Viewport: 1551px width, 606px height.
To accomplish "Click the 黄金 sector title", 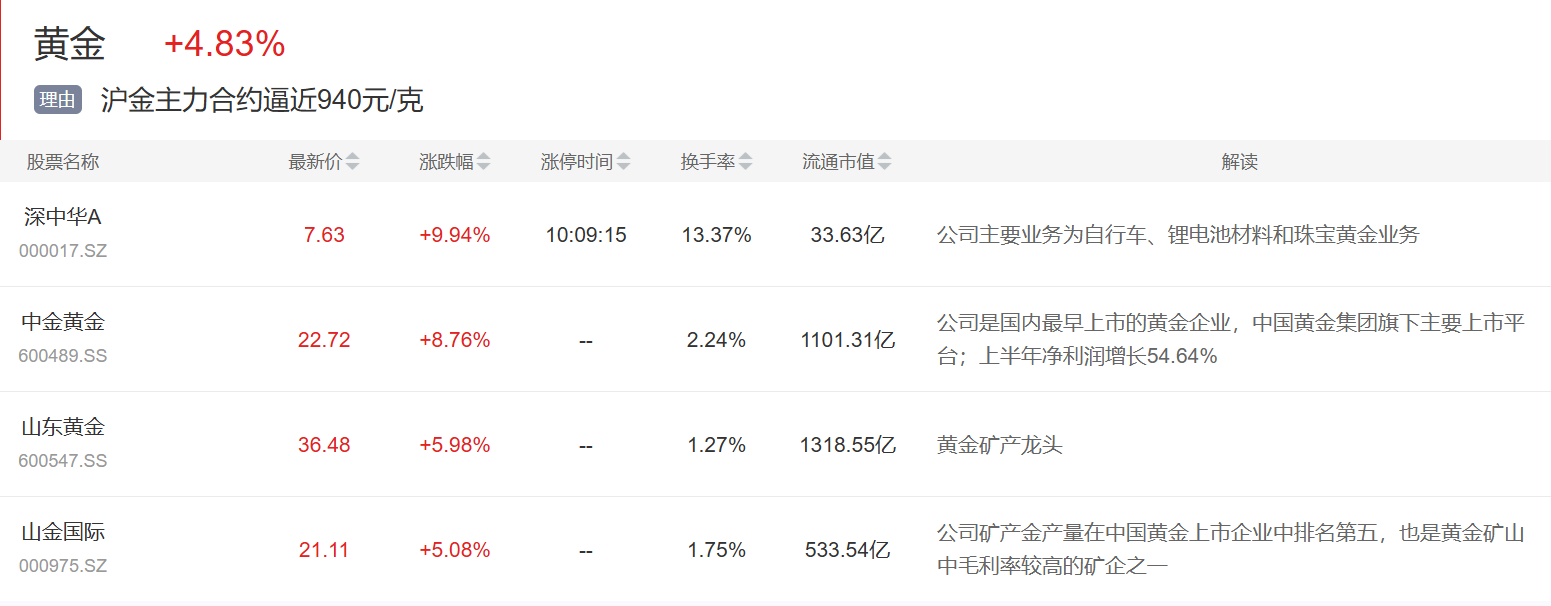I will click(x=69, y=44).
